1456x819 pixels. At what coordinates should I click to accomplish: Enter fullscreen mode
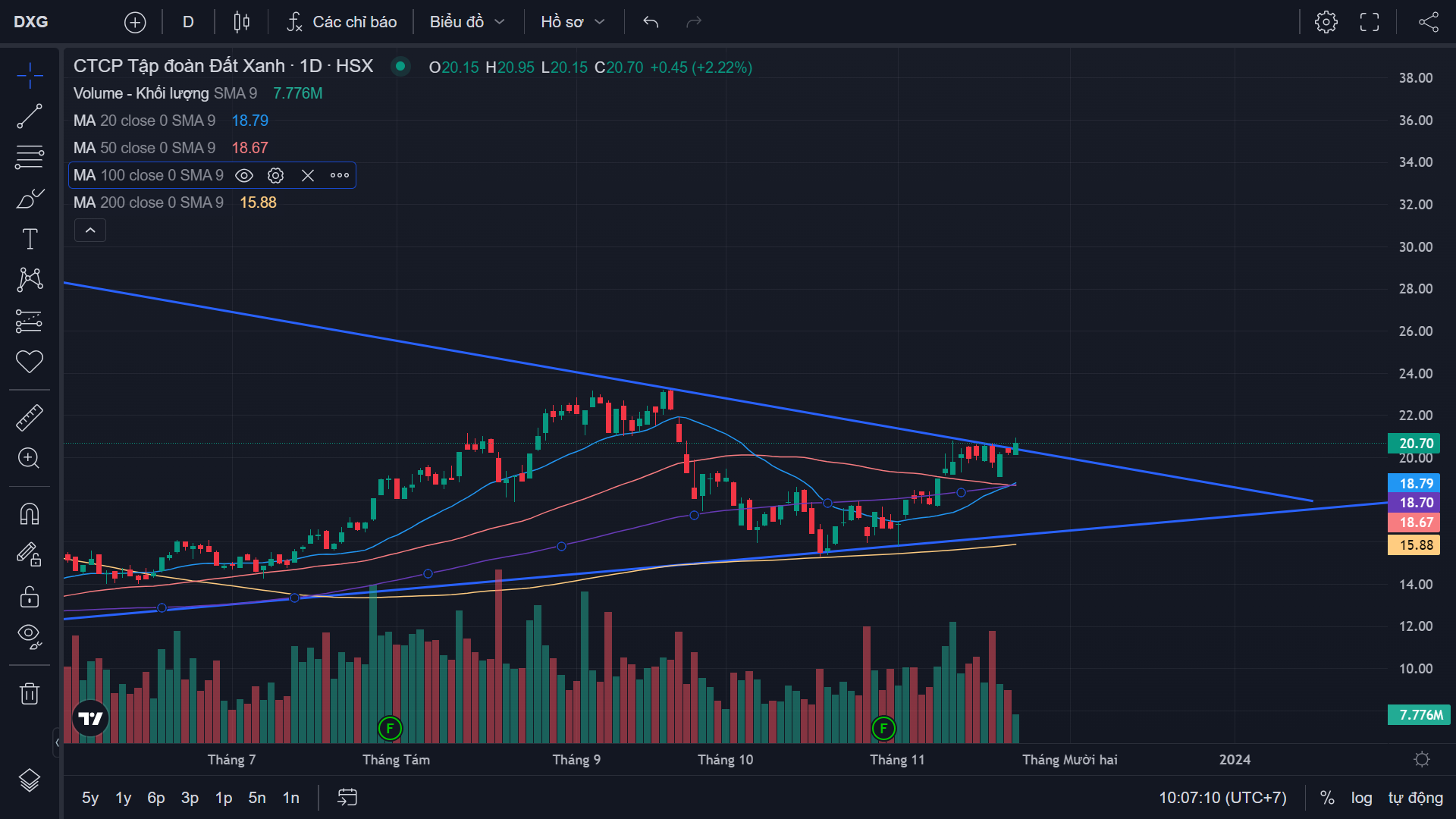coord(1369,22)
